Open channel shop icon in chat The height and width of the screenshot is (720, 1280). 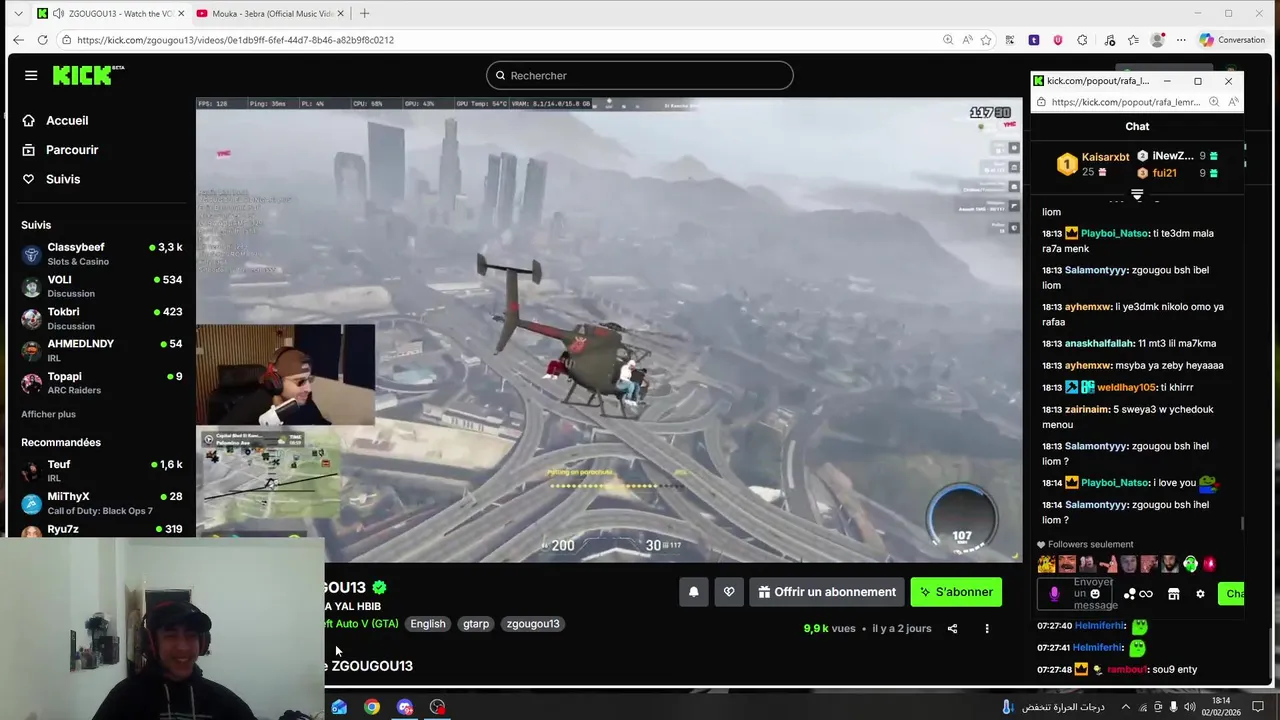[x=1174, y=594]
